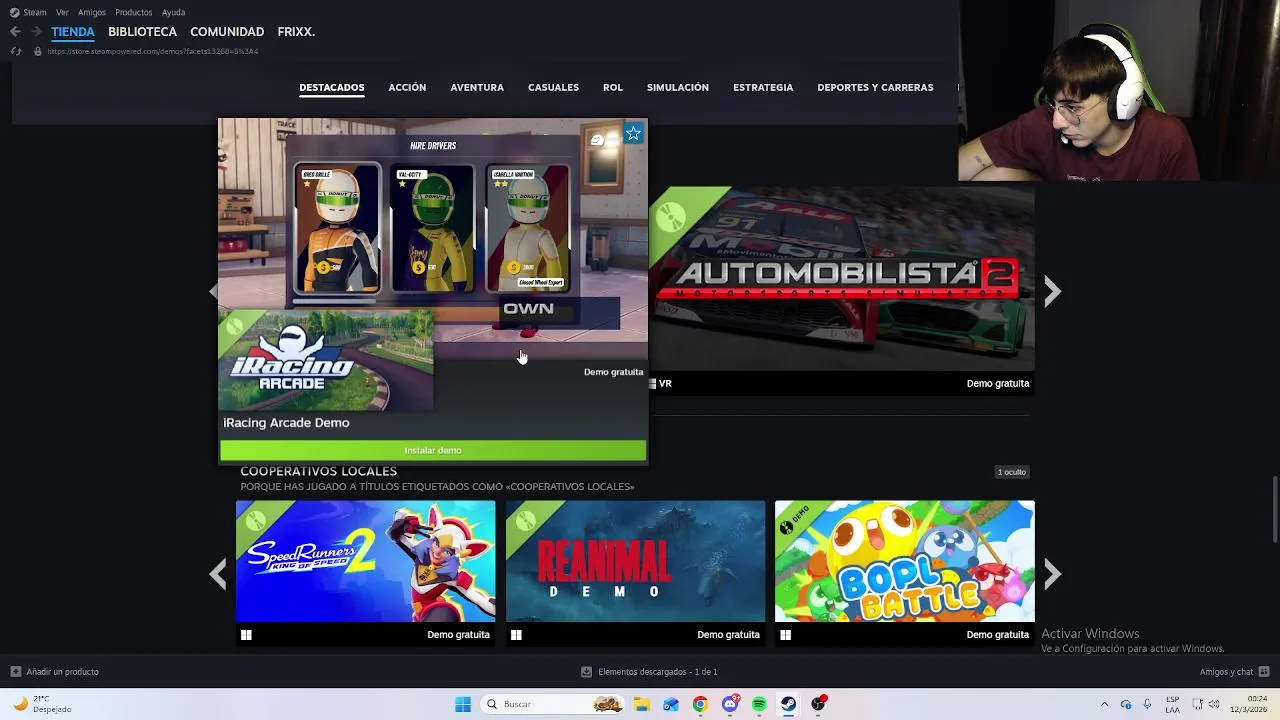Click the page vertical scrollbar
Image resolution: width=1280 pixels, height=720 pixels.
point(1274,510)
